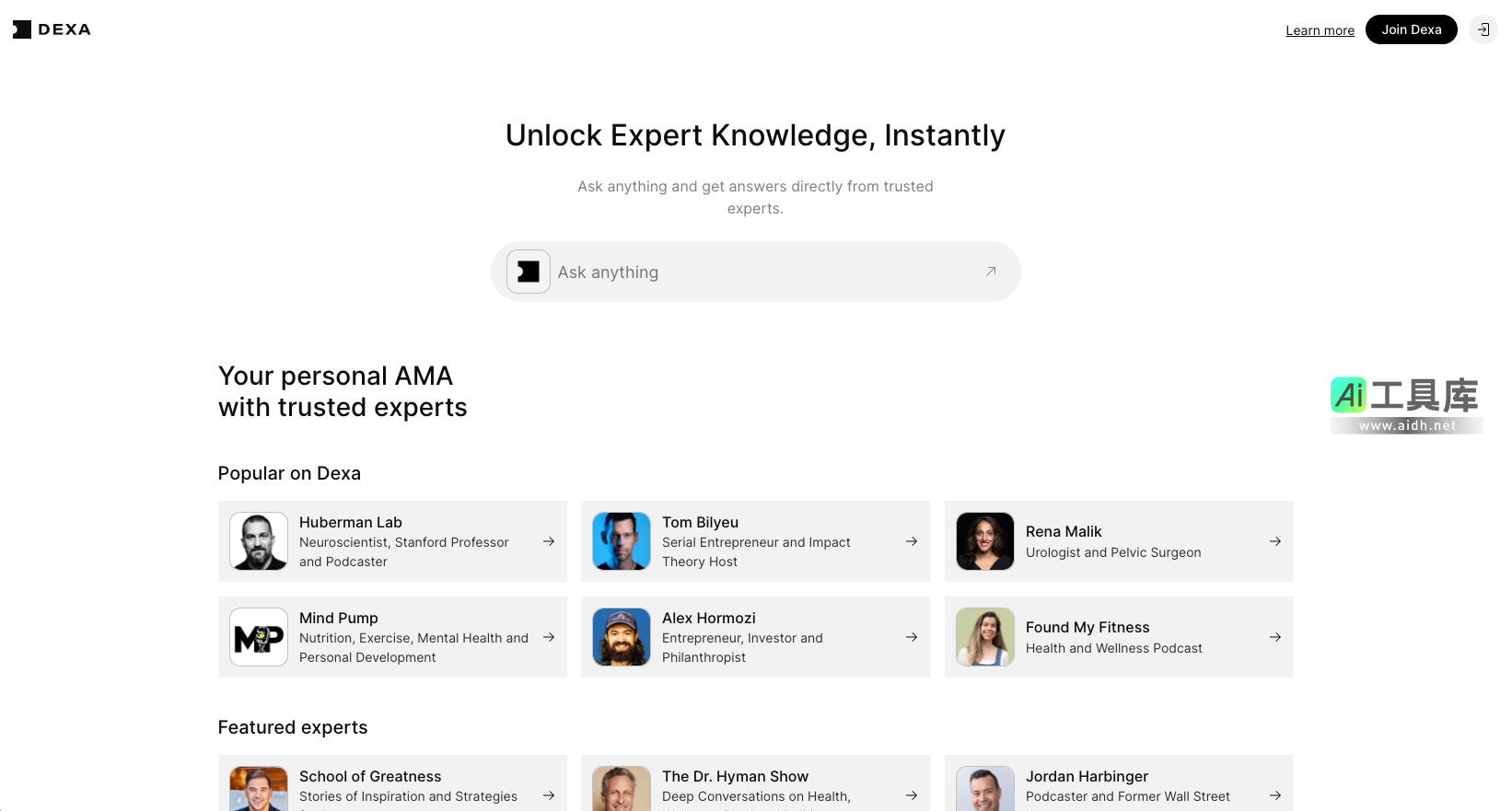The height and width of the screenshot is (811, 1512).
Task: Select the Rena Malik portrait thumbnail
Action: click(985, 541)
